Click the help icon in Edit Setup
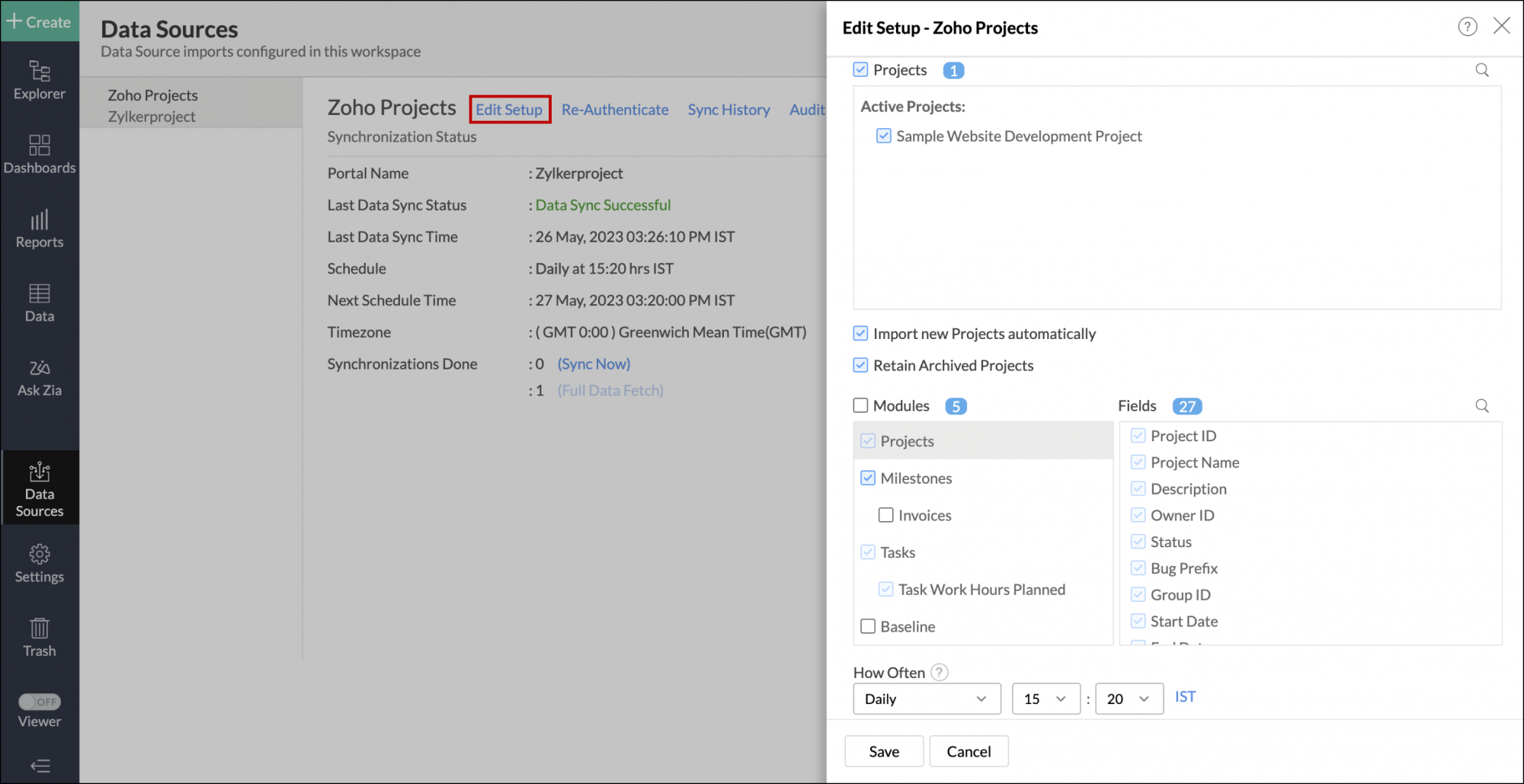 [1467, 27]
